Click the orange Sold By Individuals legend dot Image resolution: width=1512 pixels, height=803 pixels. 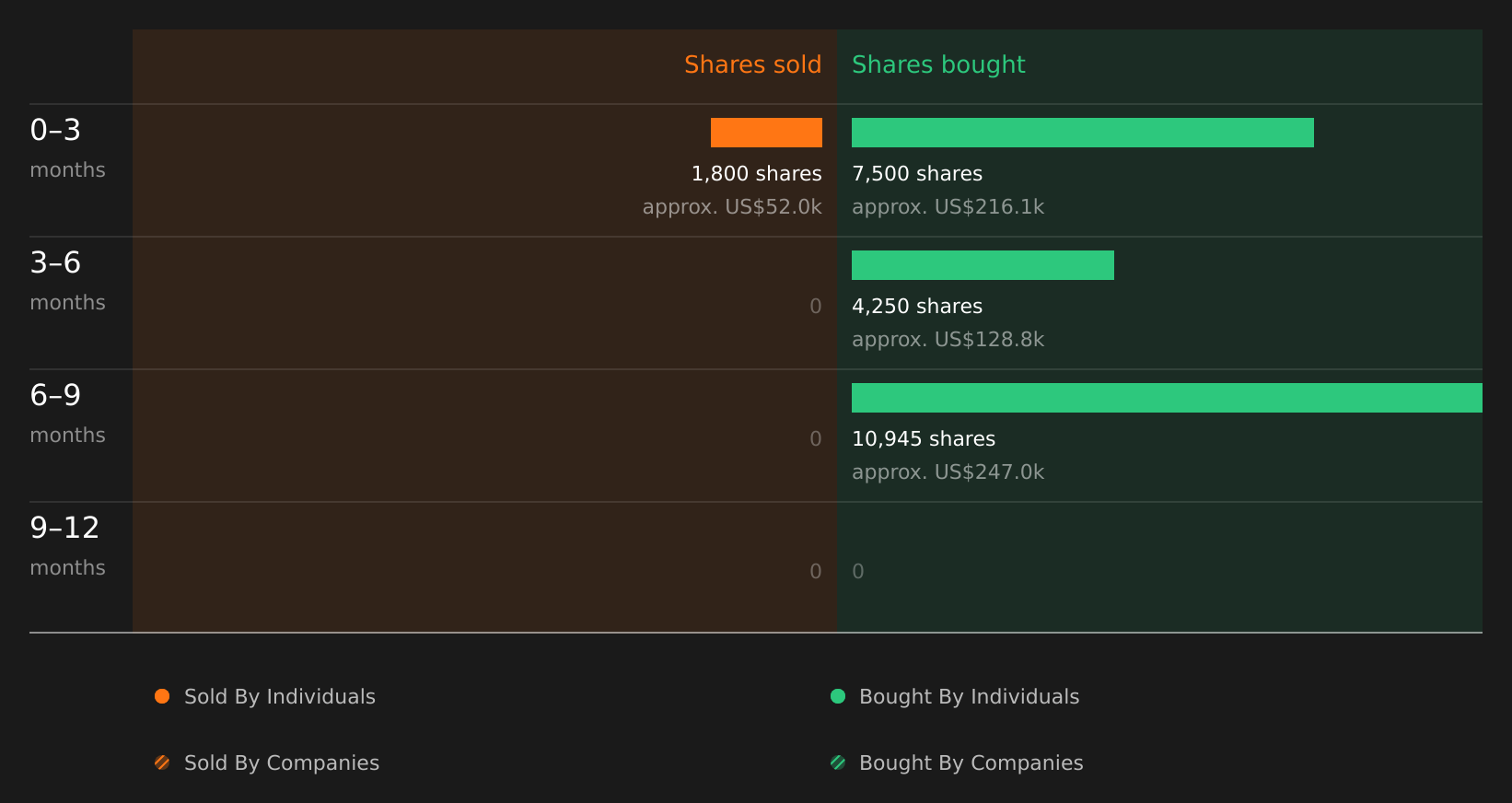(x=162, y=696)
